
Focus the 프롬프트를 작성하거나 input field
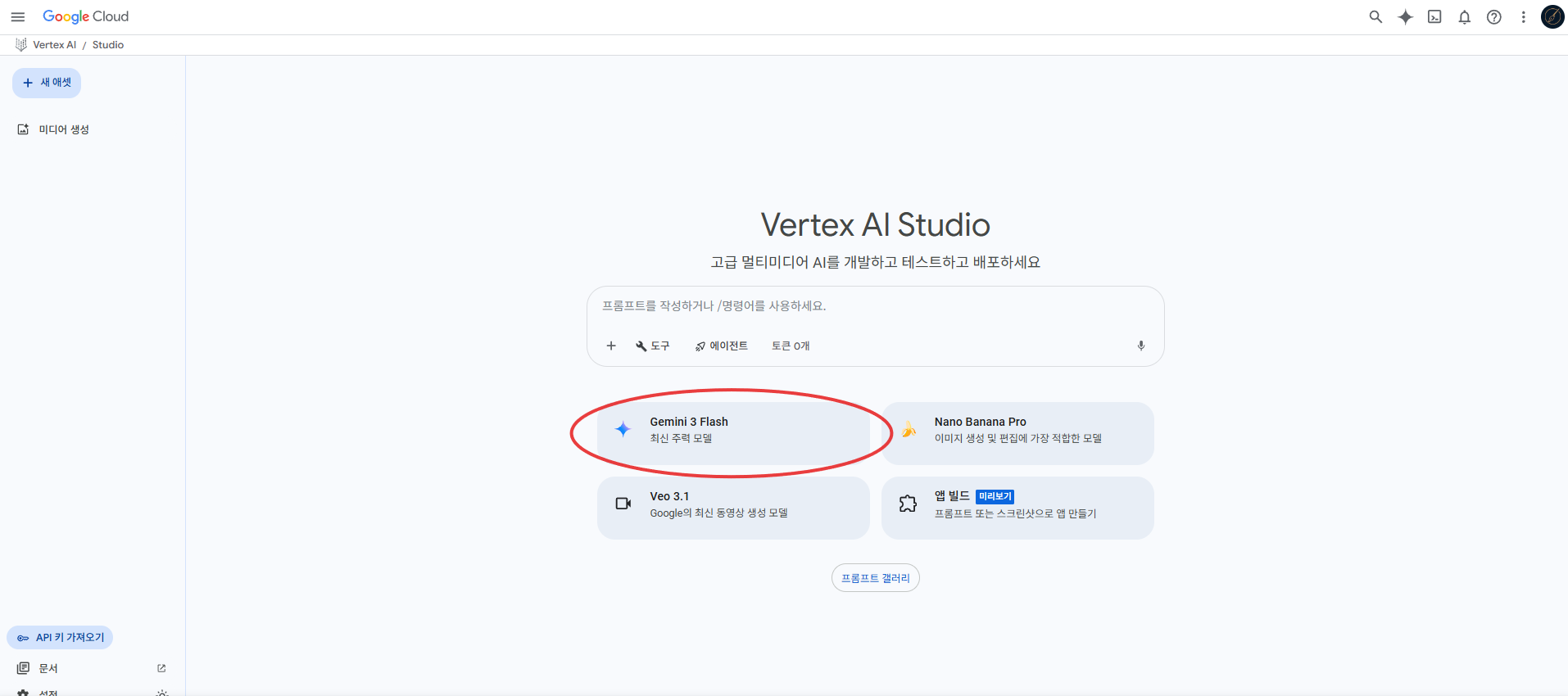coord(875,306)
